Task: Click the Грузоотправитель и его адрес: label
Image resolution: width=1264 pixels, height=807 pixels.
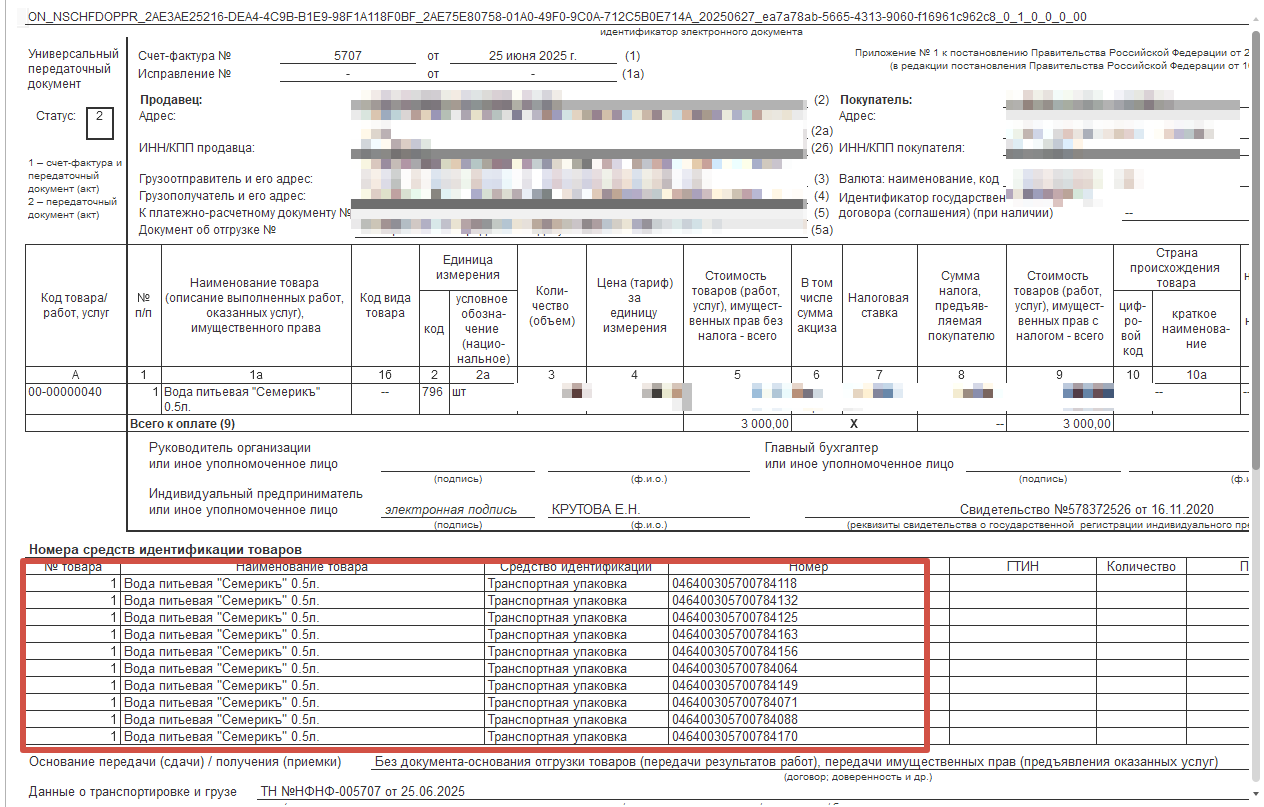Action: click(x=226, y=180)
